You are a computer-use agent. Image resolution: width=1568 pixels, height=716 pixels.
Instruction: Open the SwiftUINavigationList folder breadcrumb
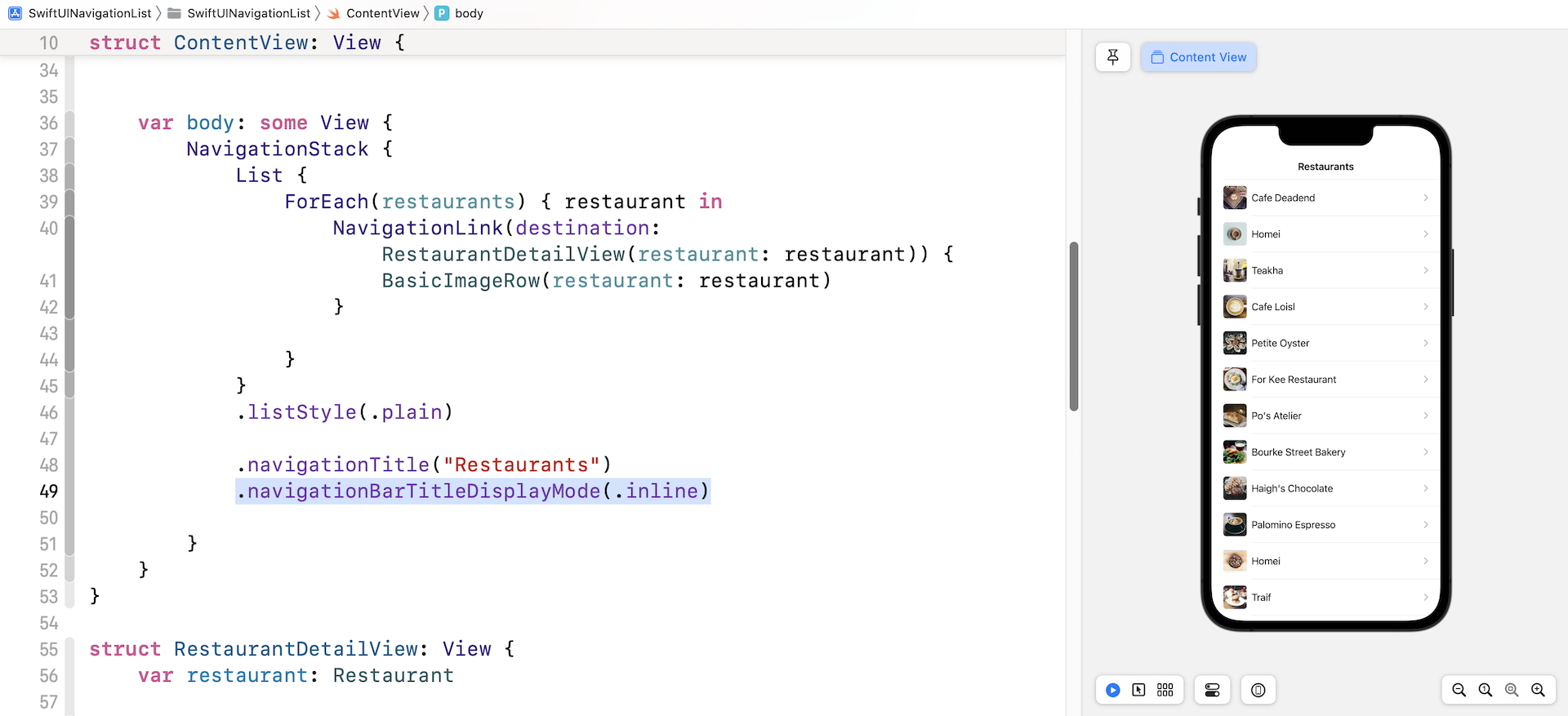[248, 13]
